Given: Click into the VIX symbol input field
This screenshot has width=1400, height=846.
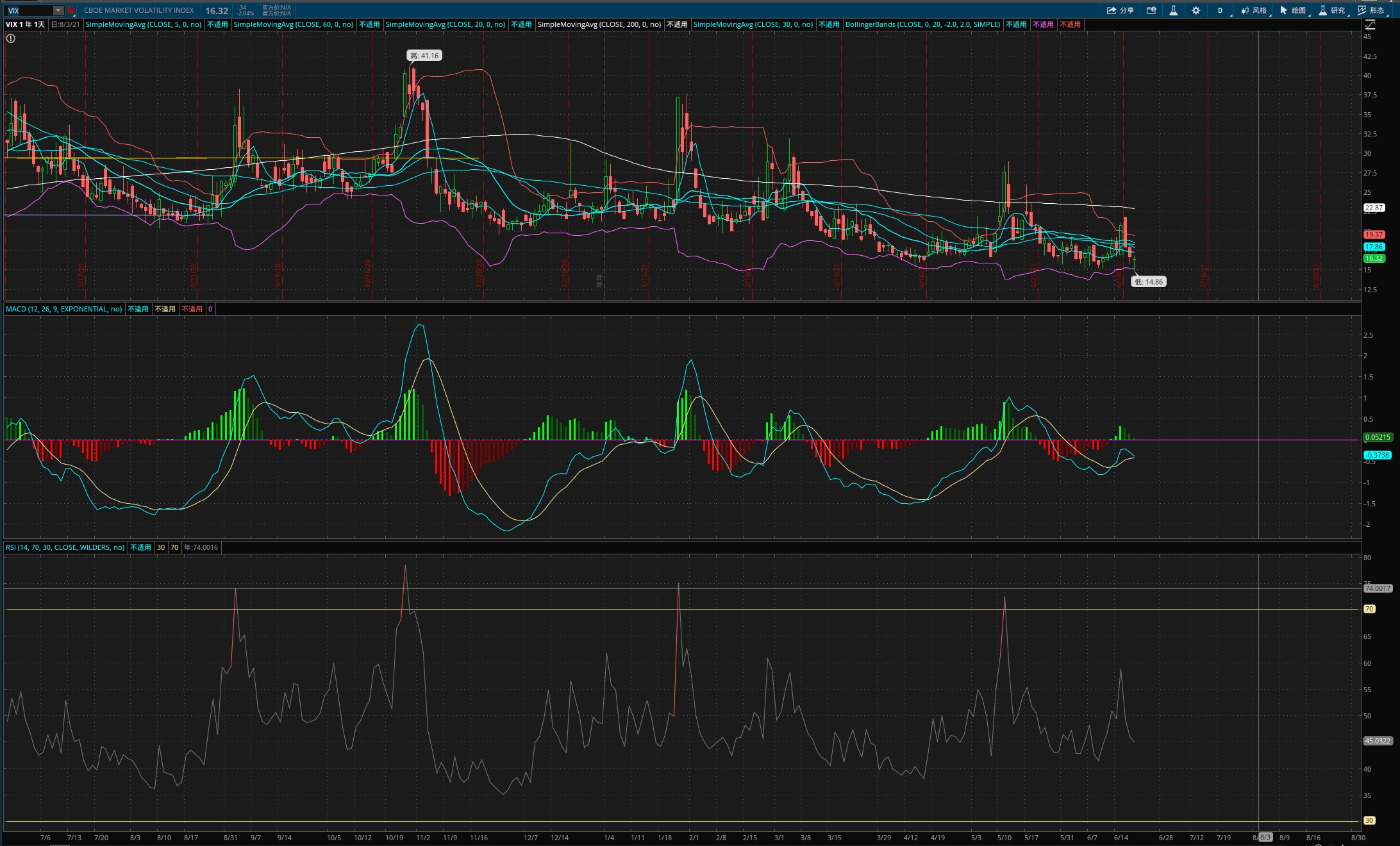Looking at the screenshot, I should click(27, 10).
